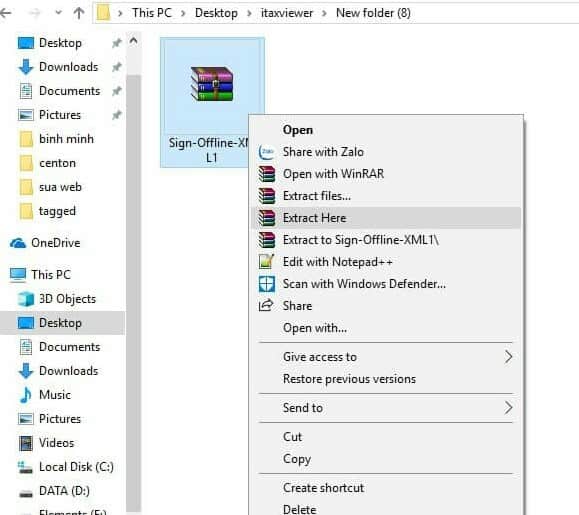Open Local Disk (C:) drive
The width and height of the screenshot is (579, 515).
(66, 467)
